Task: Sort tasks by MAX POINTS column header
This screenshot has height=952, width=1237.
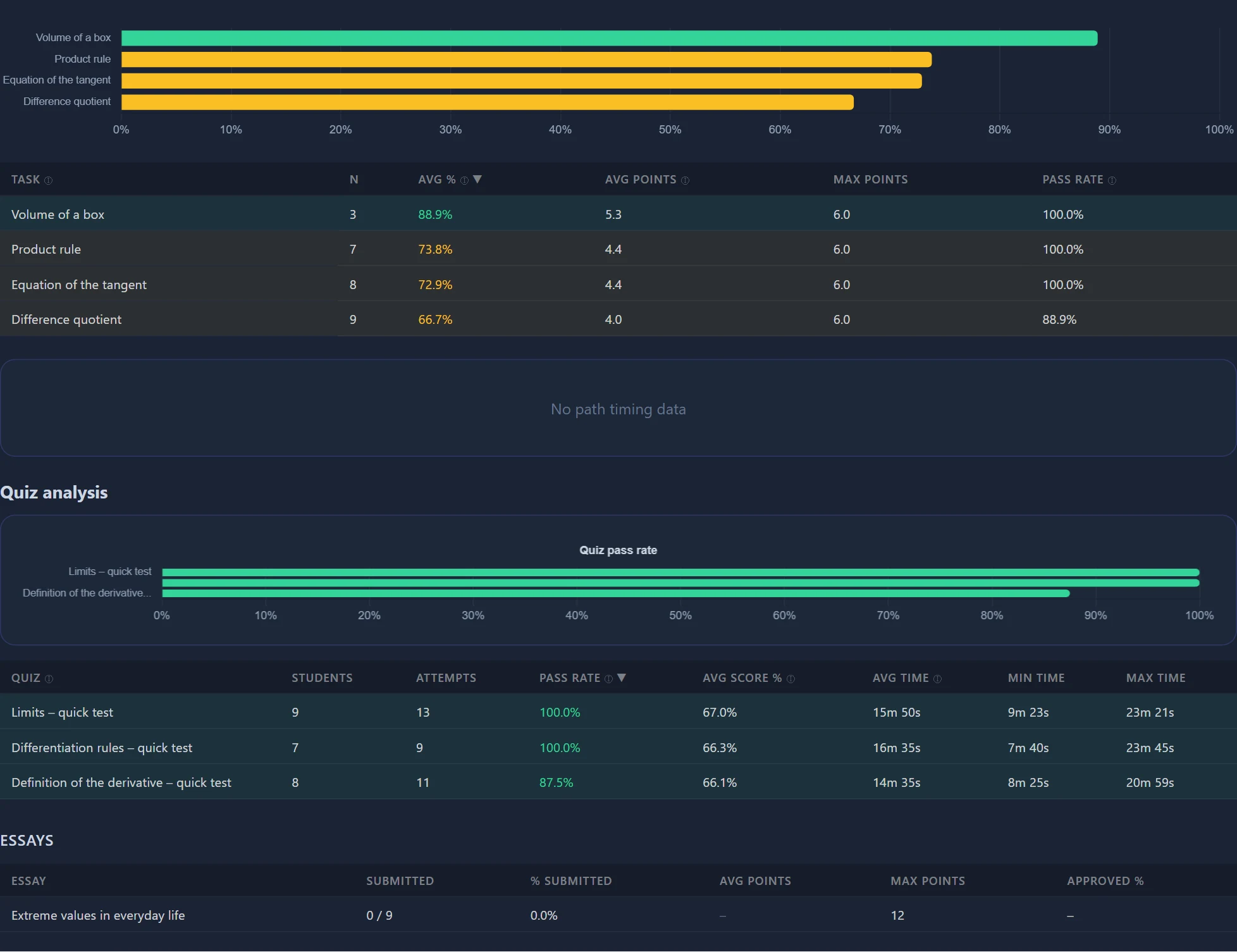Action: (870, 180)
